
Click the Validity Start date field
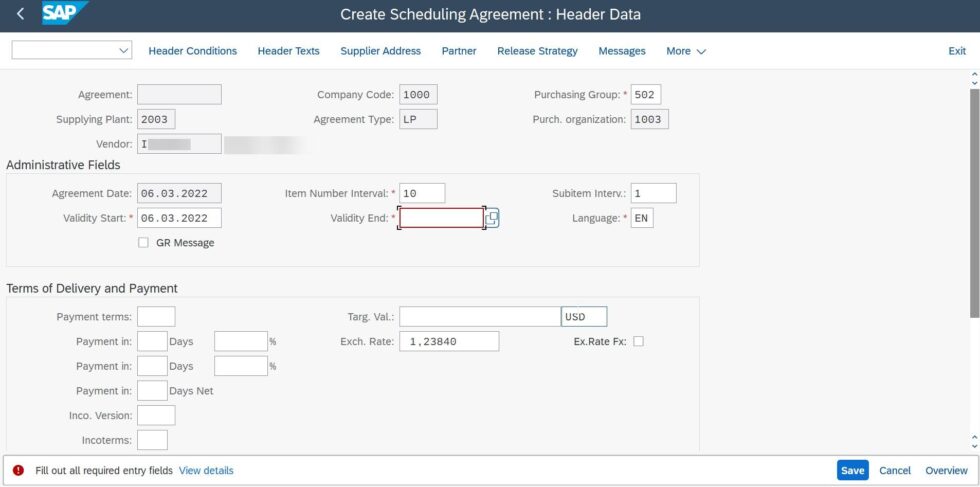[179, 218]
